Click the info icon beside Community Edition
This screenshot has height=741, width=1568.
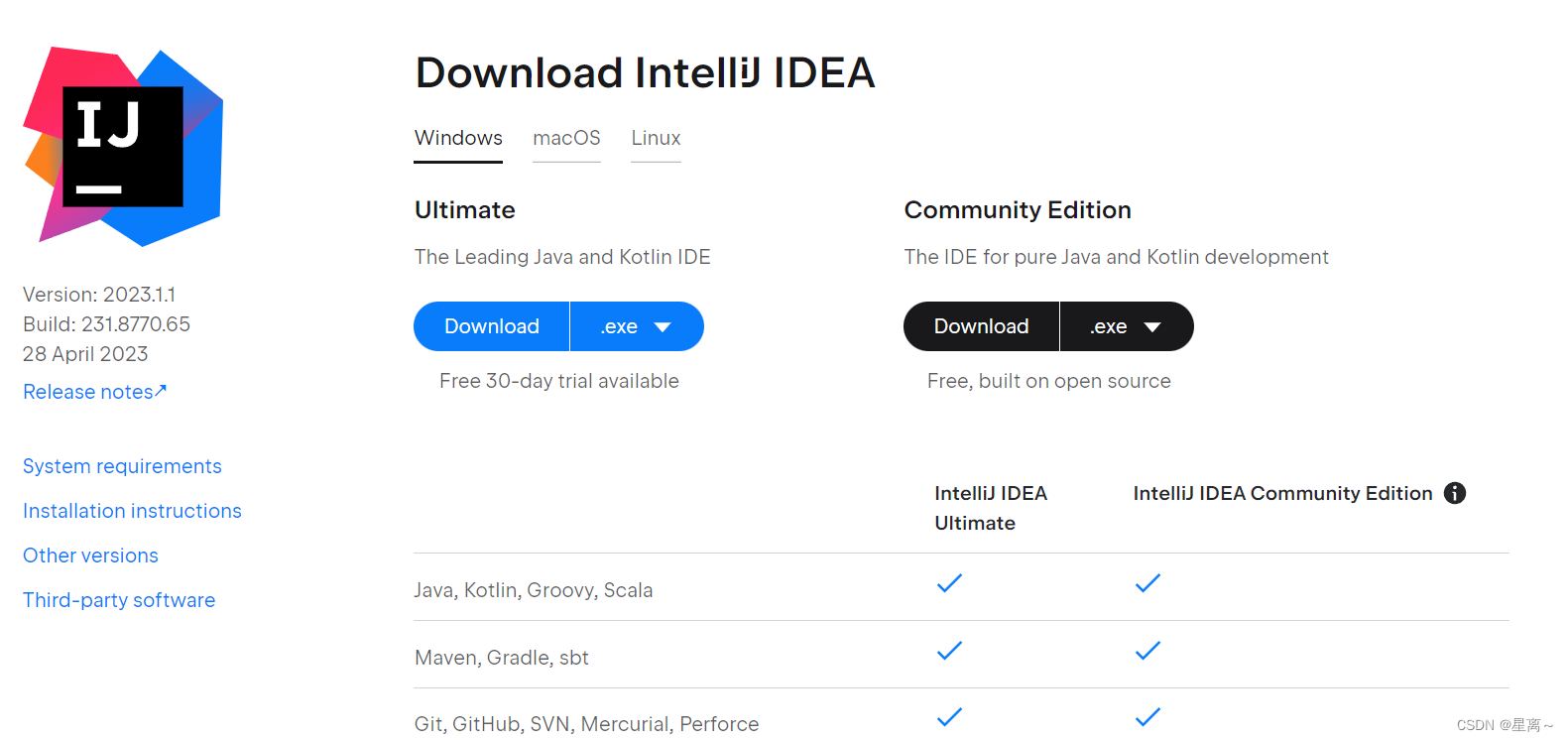tap(1455, 493)
